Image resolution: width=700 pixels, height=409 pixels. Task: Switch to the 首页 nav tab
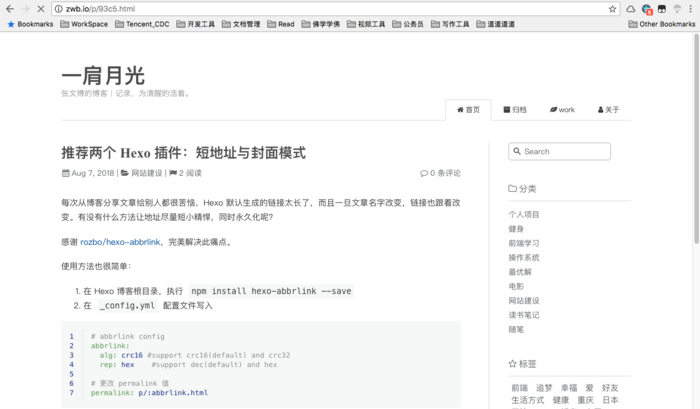tap(468, 110)
